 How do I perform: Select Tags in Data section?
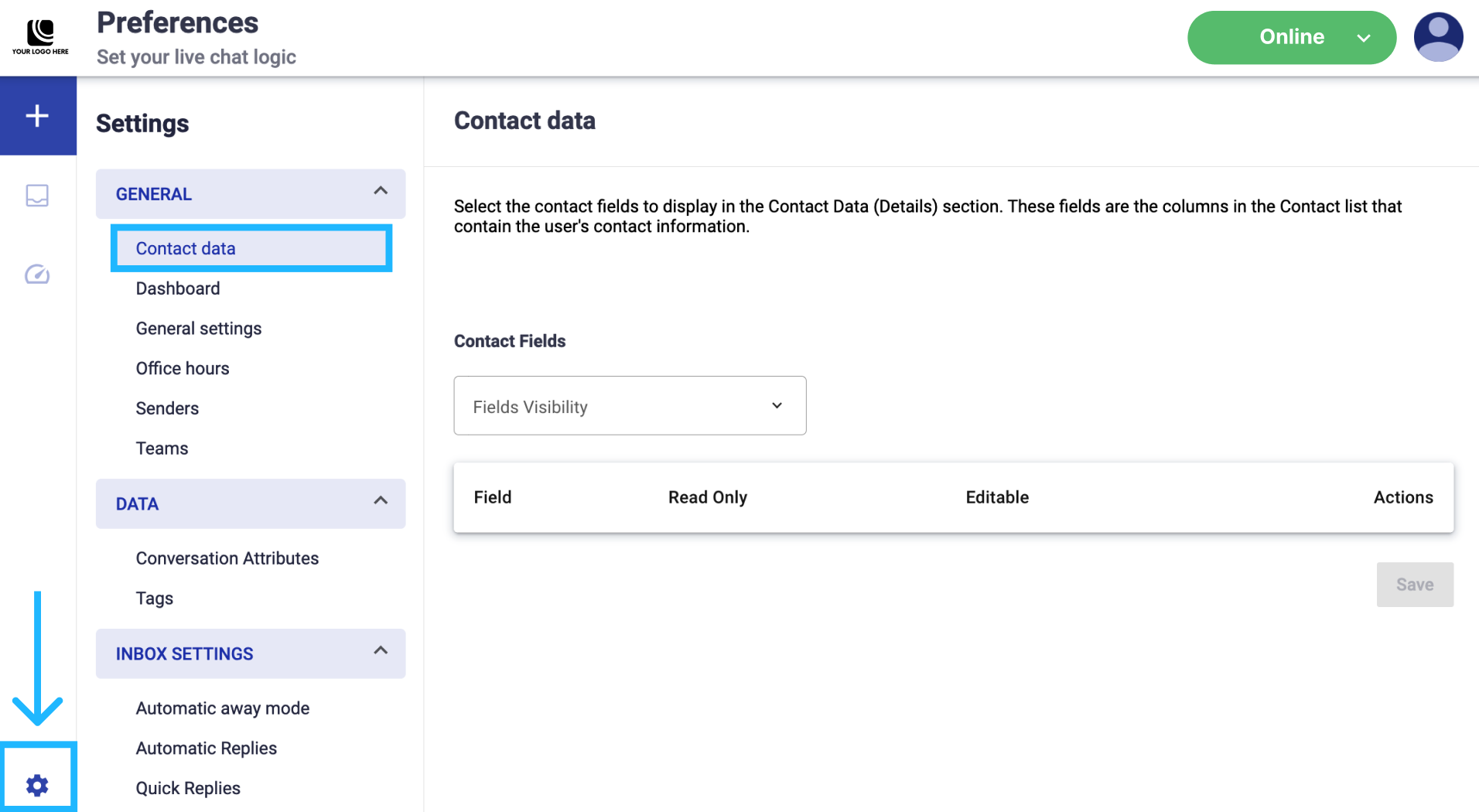(x=154, y=599)
